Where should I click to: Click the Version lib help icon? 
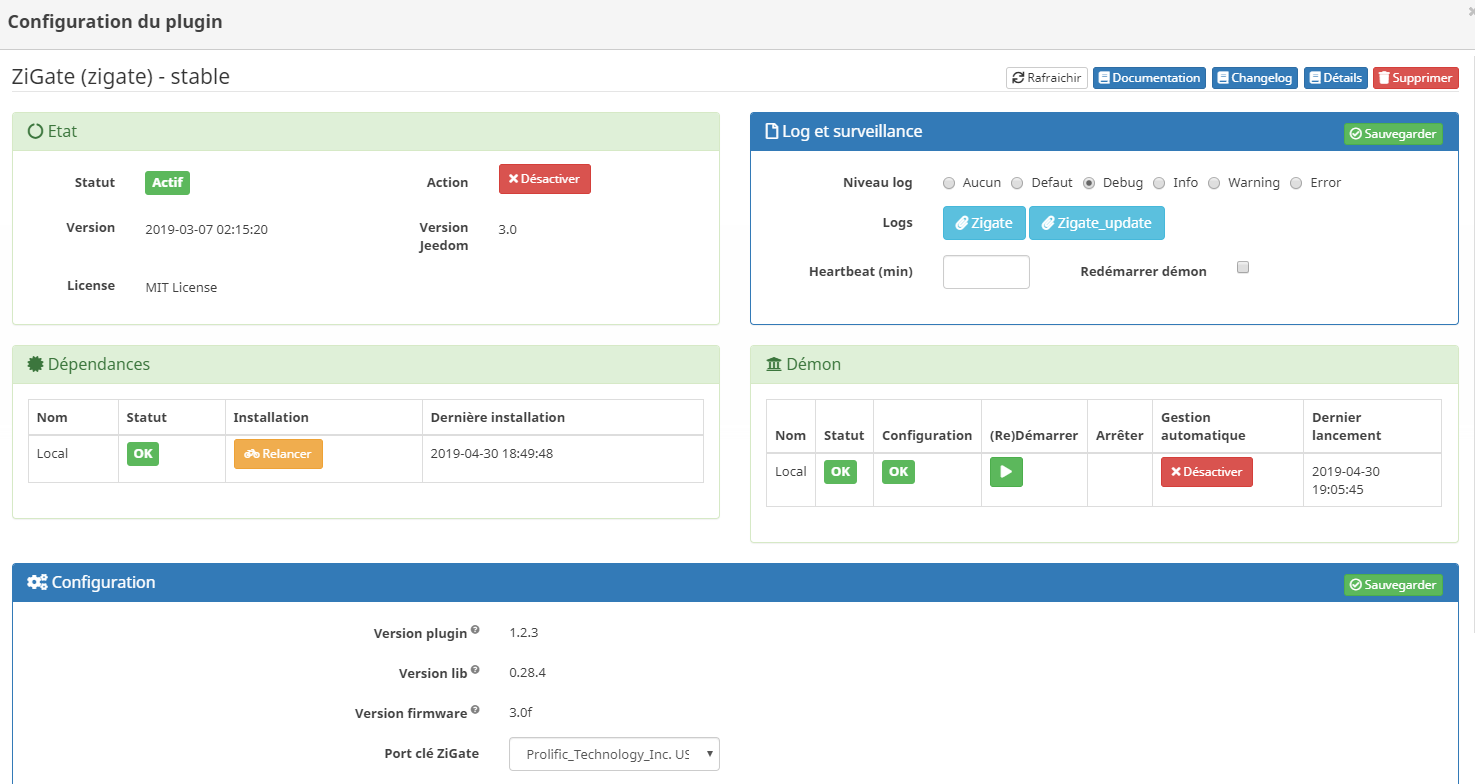[x=475, y=670]
